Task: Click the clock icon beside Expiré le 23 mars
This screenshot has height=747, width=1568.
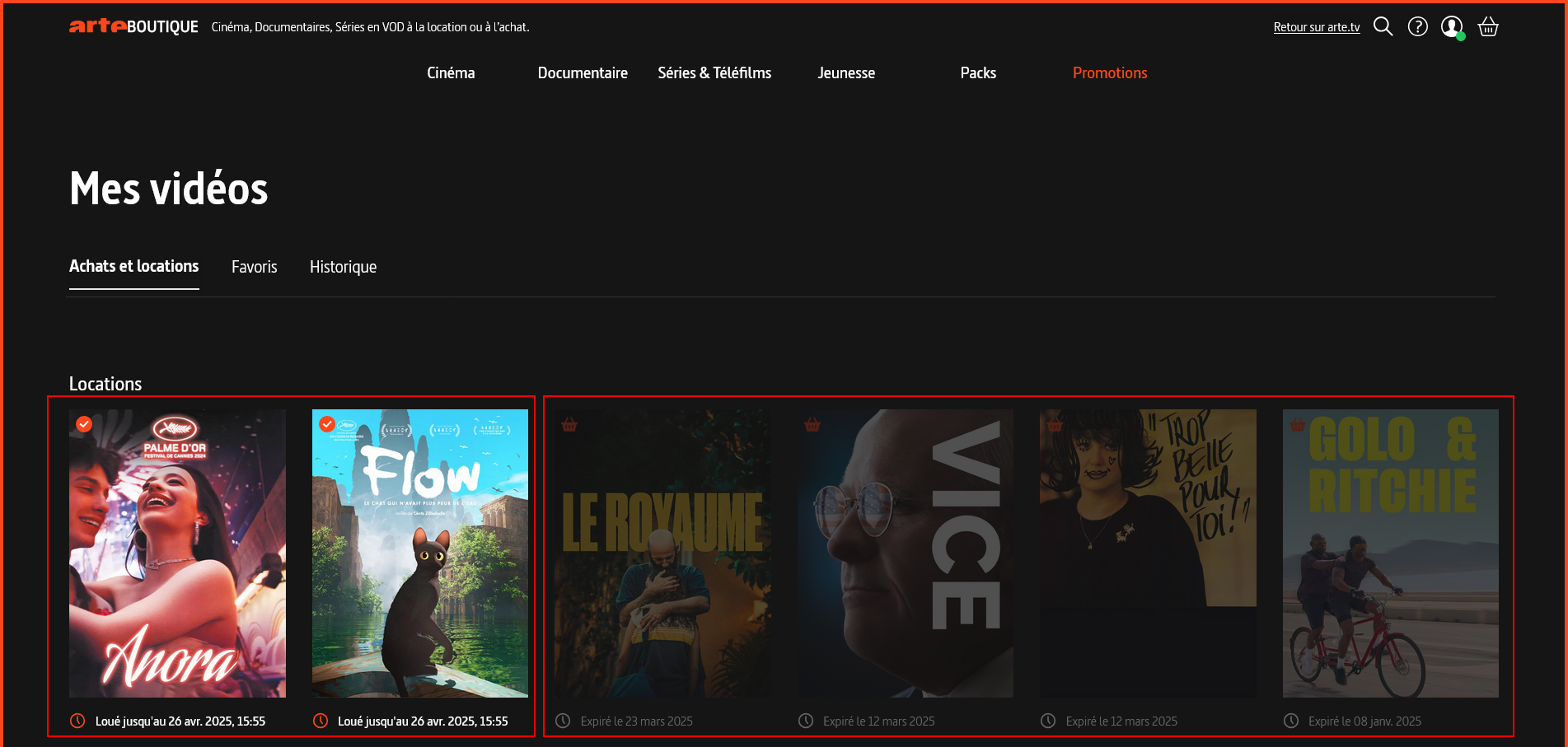Action: click(563, 721)
